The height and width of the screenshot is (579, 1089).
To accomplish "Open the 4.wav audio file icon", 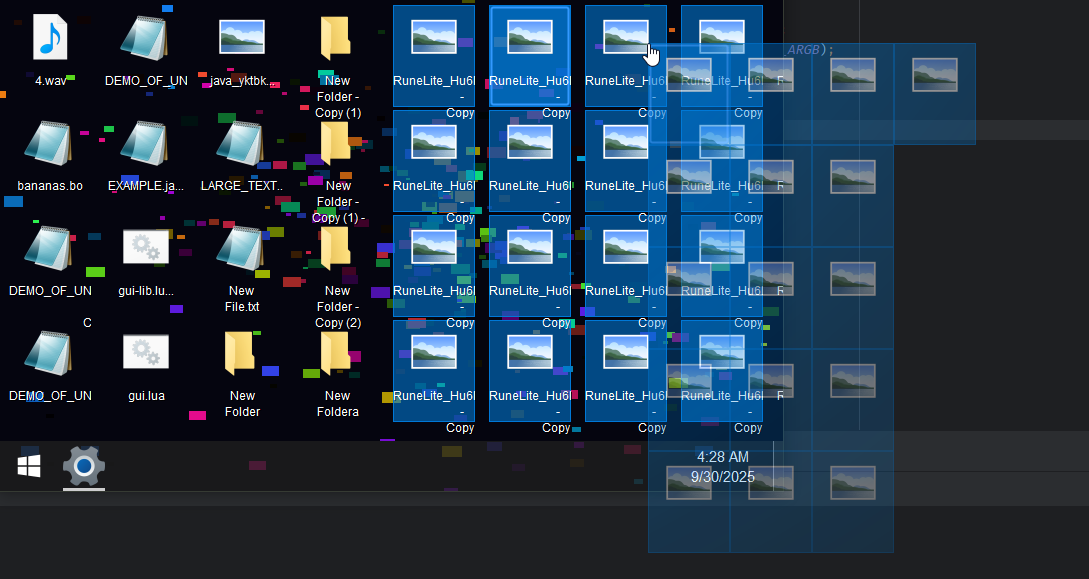I will click(50, 38).
